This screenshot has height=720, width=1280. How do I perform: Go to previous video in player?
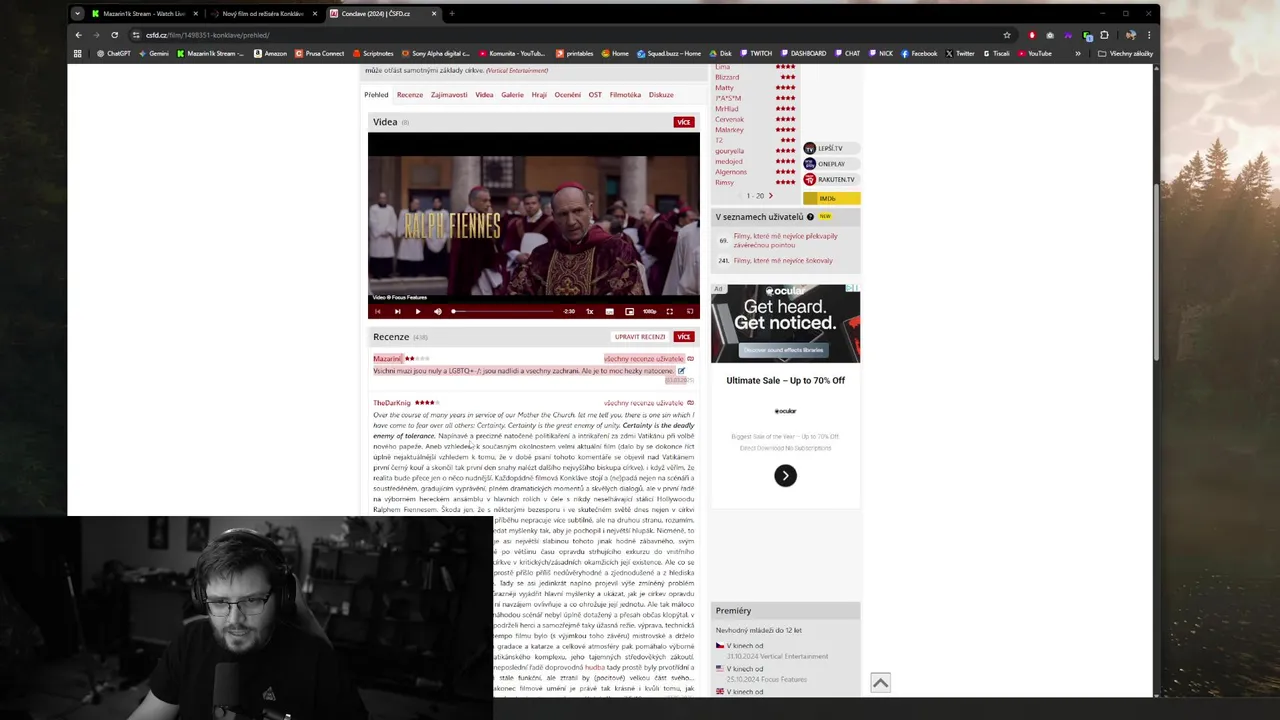tap(377, 311)
